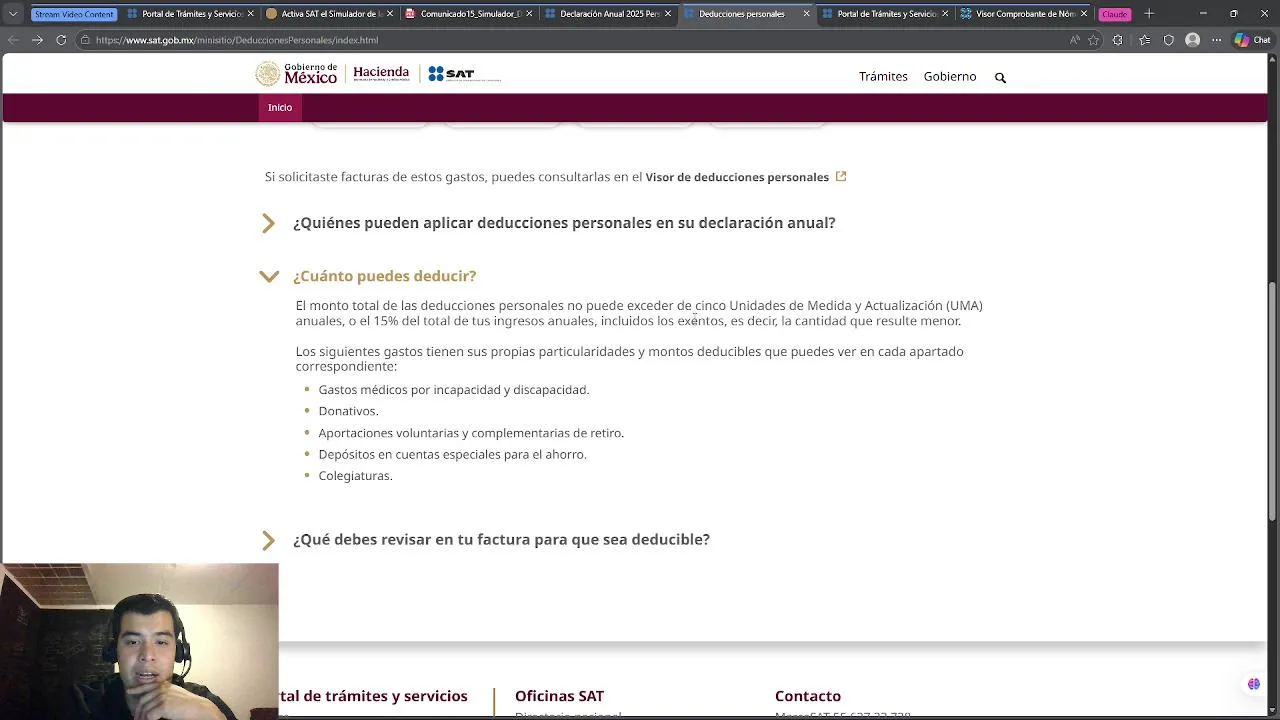Switch to the Stream Video Content tab group
Viewport: 1280px width, 720px height.
[74, 14]
